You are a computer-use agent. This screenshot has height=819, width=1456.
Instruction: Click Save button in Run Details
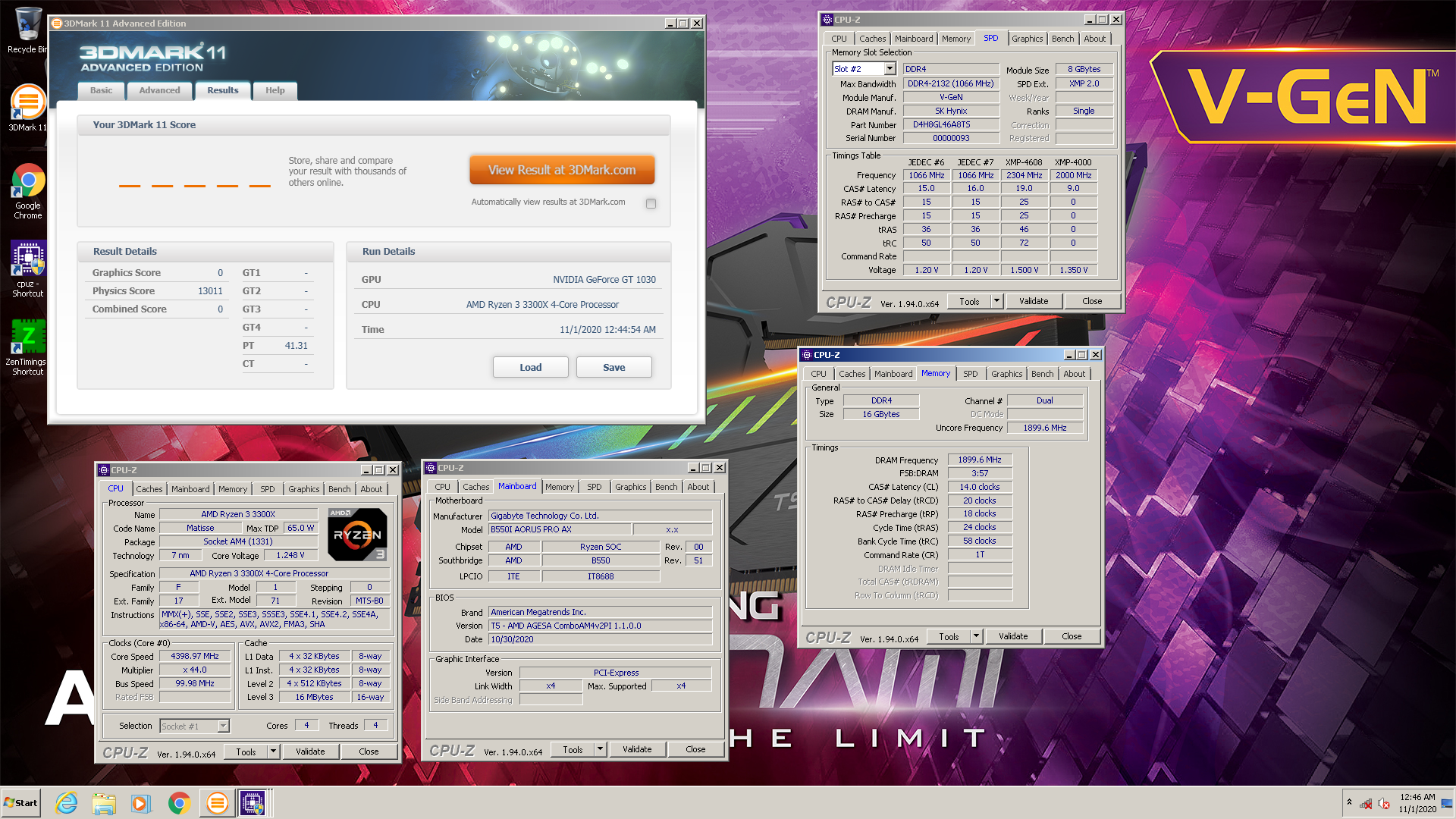coord(614,367)
